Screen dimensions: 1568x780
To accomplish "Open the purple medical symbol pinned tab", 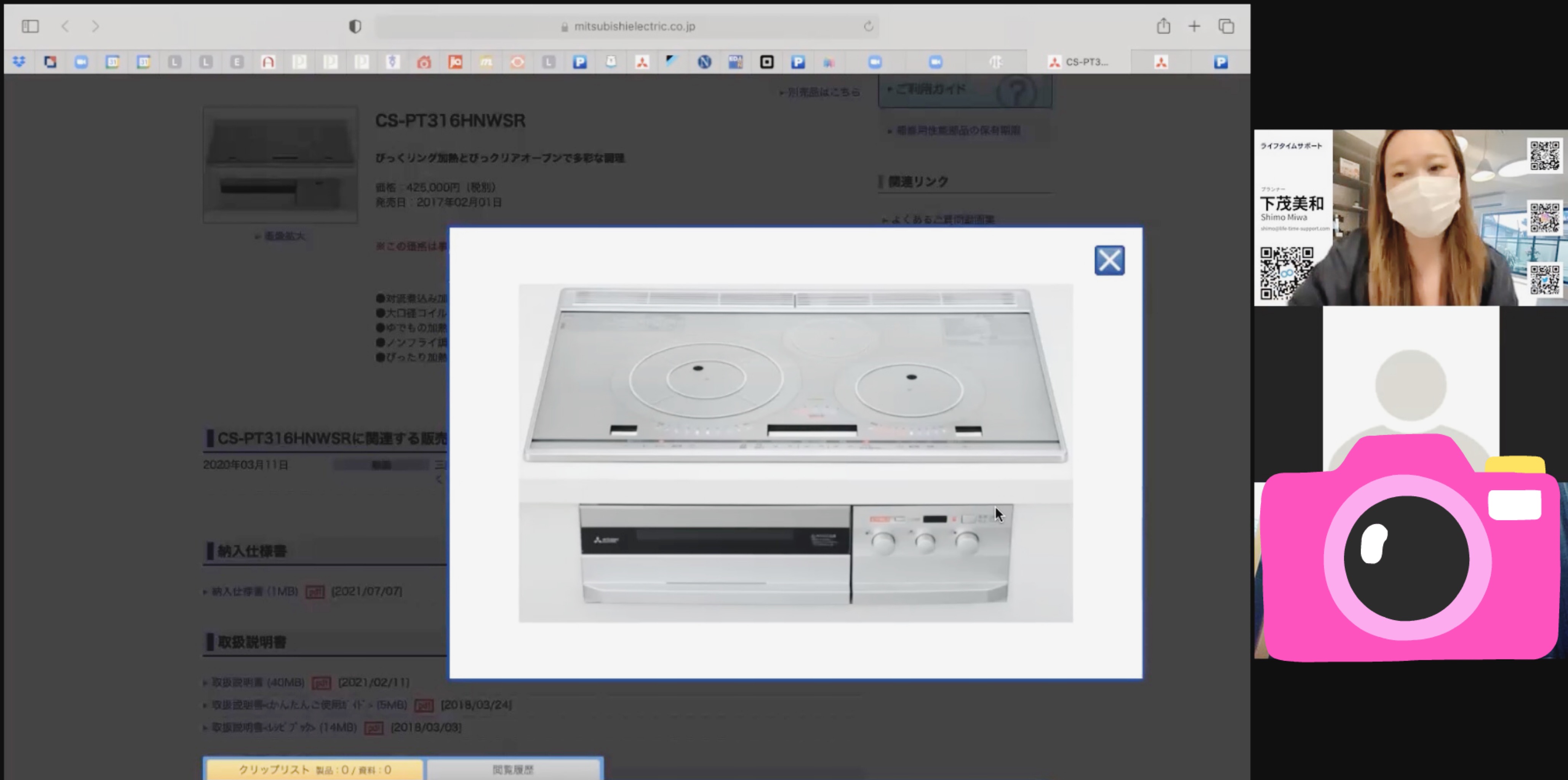I will (x=393, y=61).
